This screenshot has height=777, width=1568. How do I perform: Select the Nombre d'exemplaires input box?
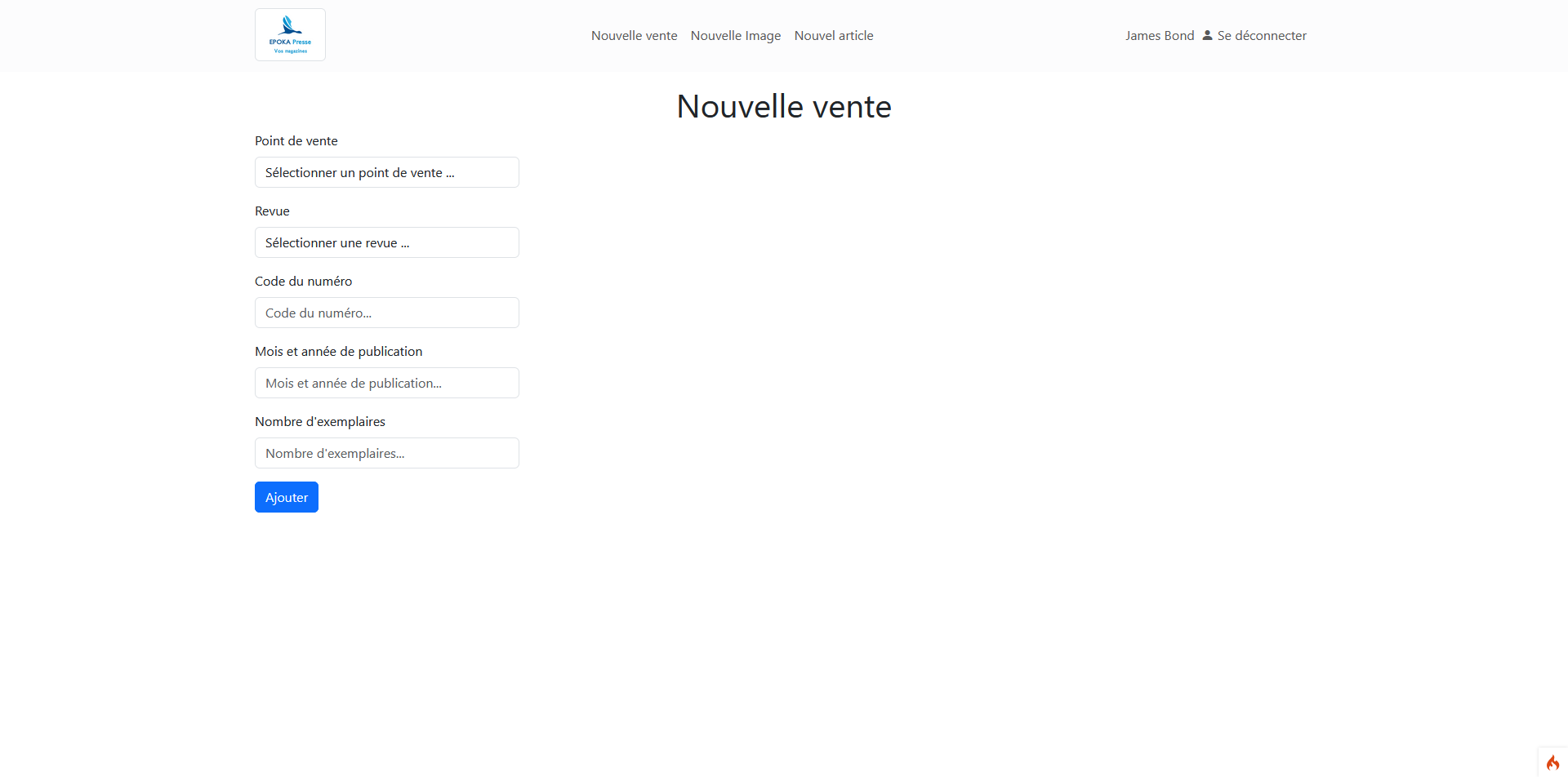pyautogui.click(x=387, y=453)
